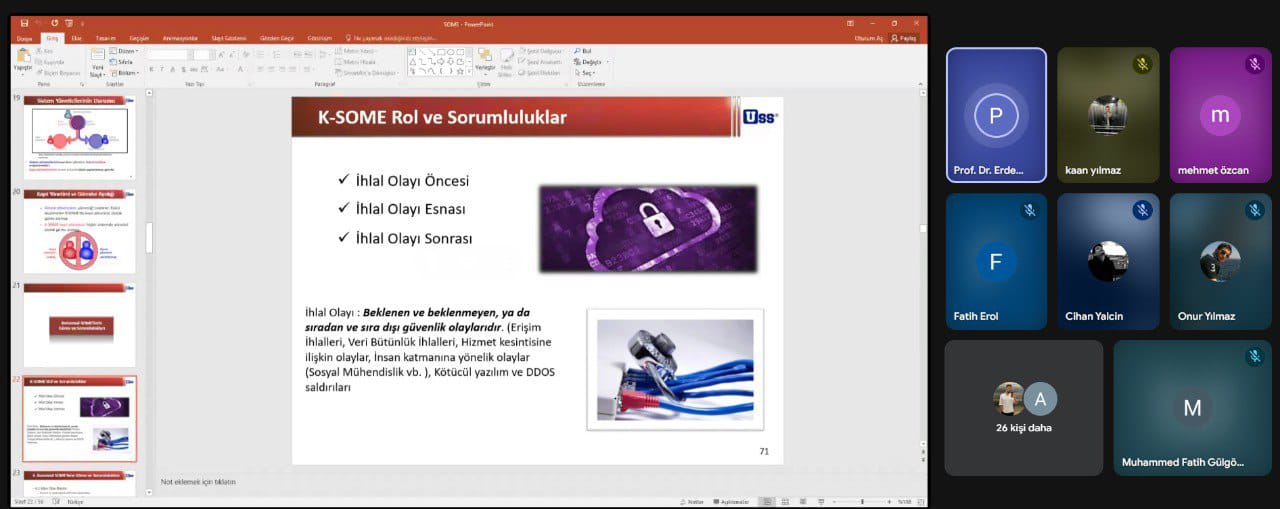
Task: Open the Düzen layout dropdown
Action: [126, 50]
